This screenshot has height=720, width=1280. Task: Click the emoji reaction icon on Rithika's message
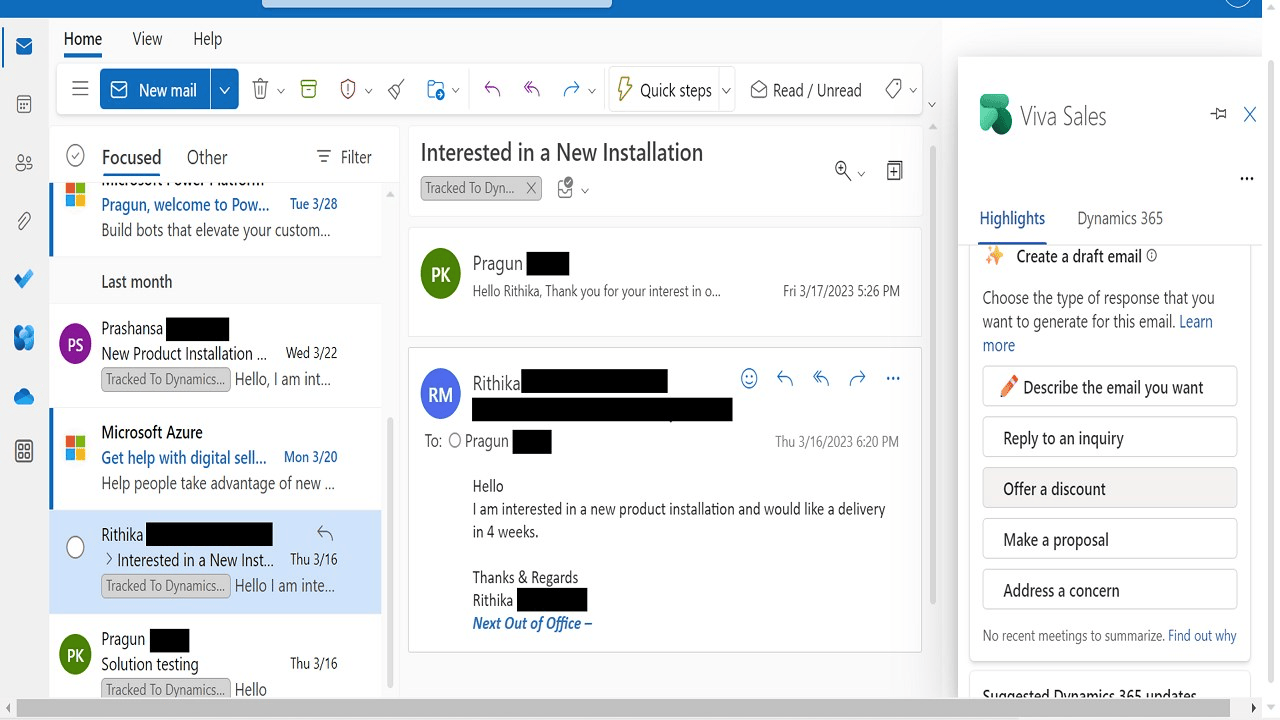[x=749, y=378]
